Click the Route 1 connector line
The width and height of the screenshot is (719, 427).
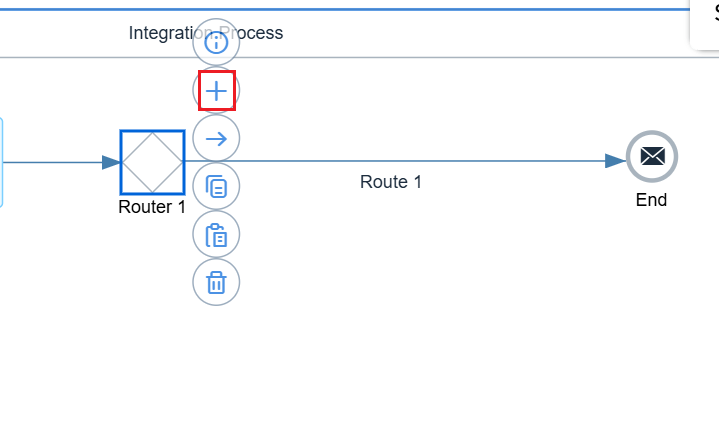[420, 160]
